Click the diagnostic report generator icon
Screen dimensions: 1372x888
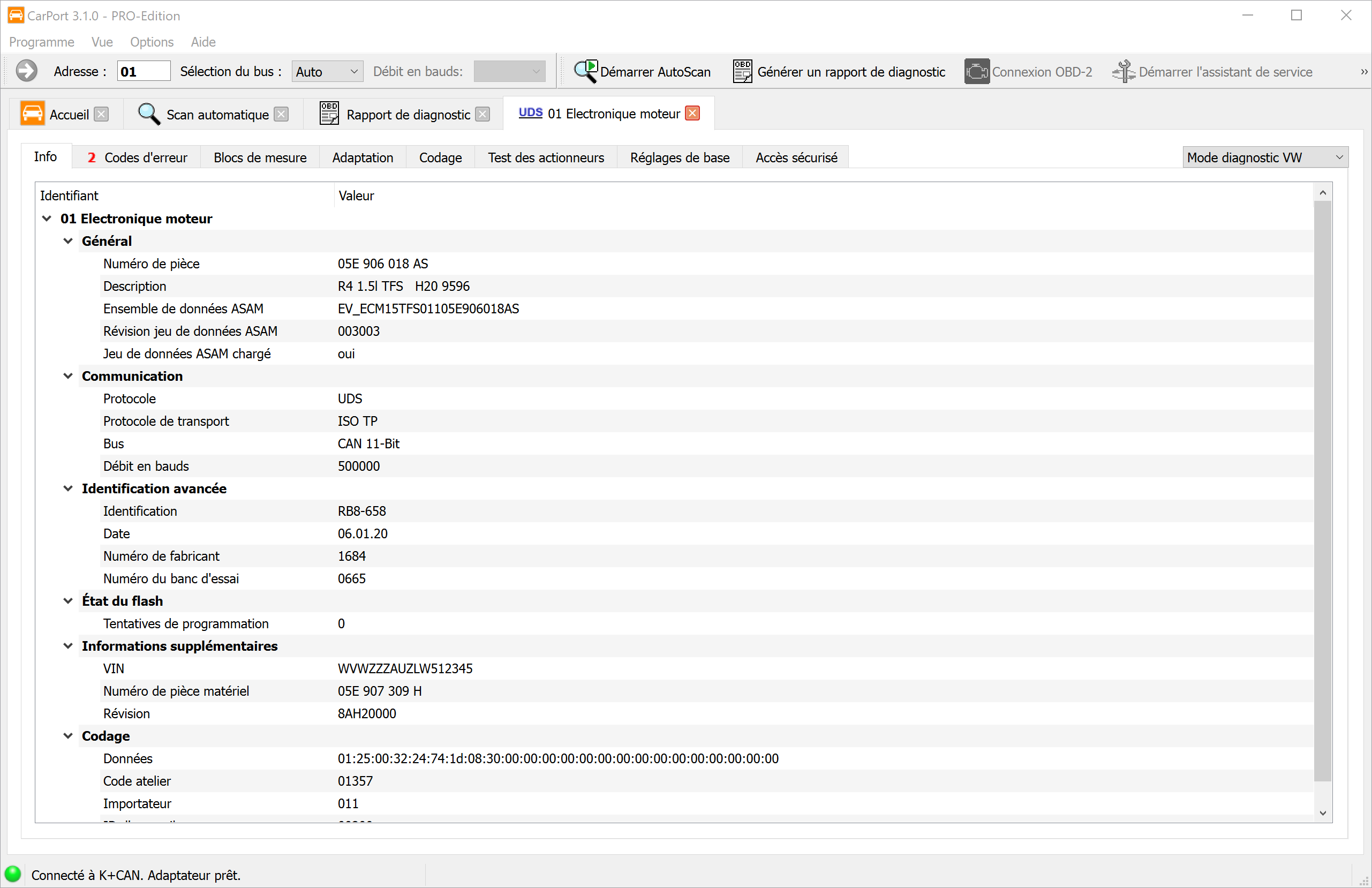[742, 71]
